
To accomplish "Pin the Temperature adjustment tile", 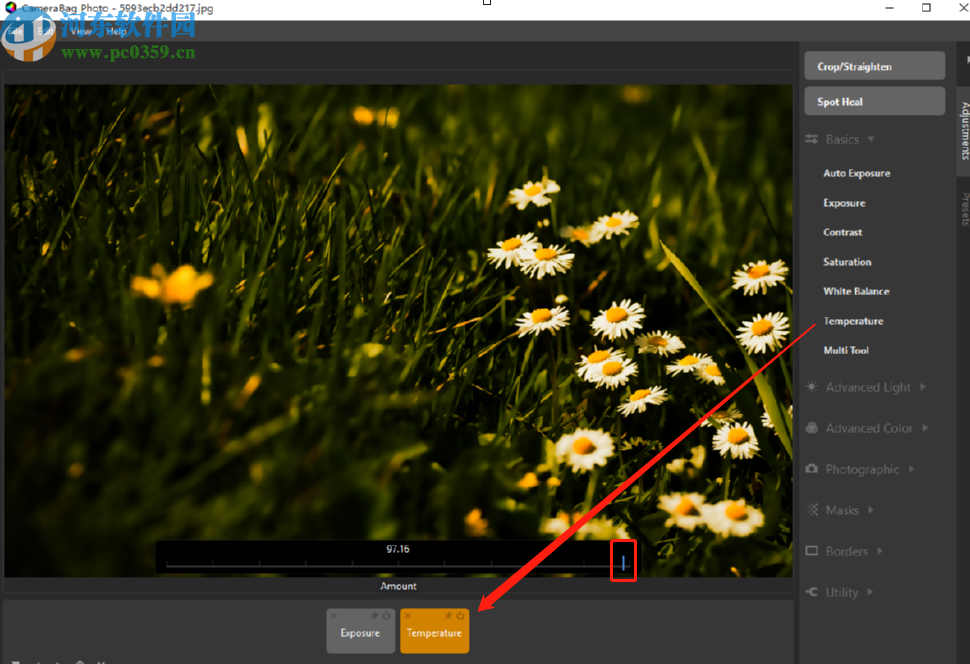I will tap(449, 616).
